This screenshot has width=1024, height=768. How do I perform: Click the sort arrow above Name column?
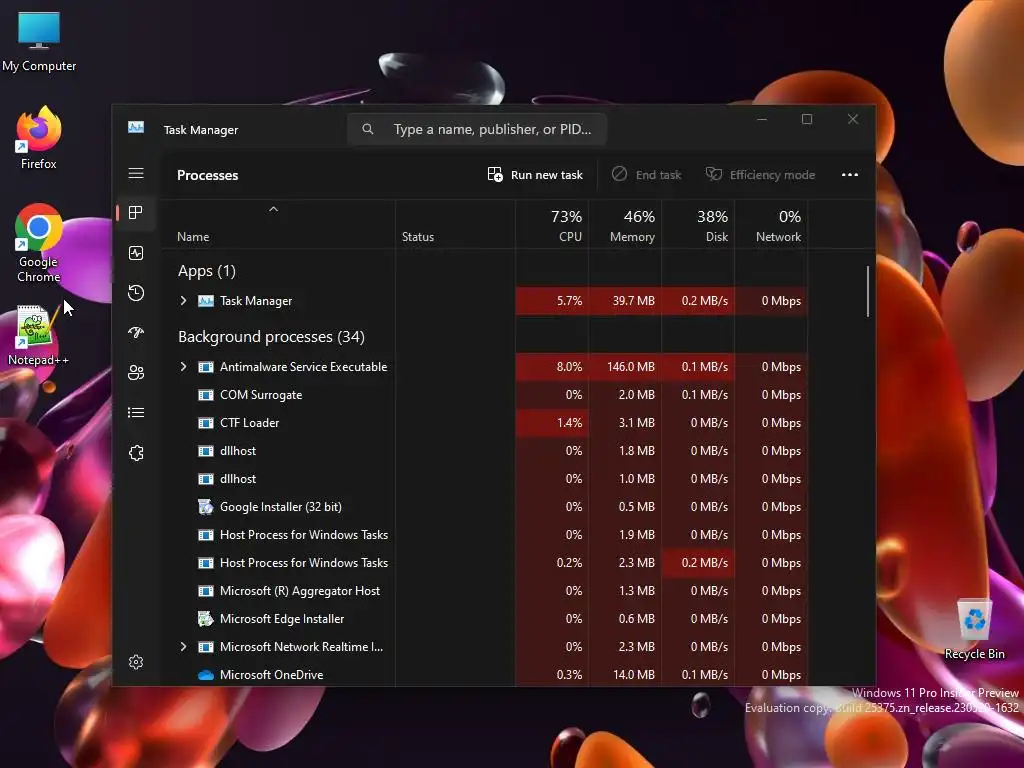point(274,209)
